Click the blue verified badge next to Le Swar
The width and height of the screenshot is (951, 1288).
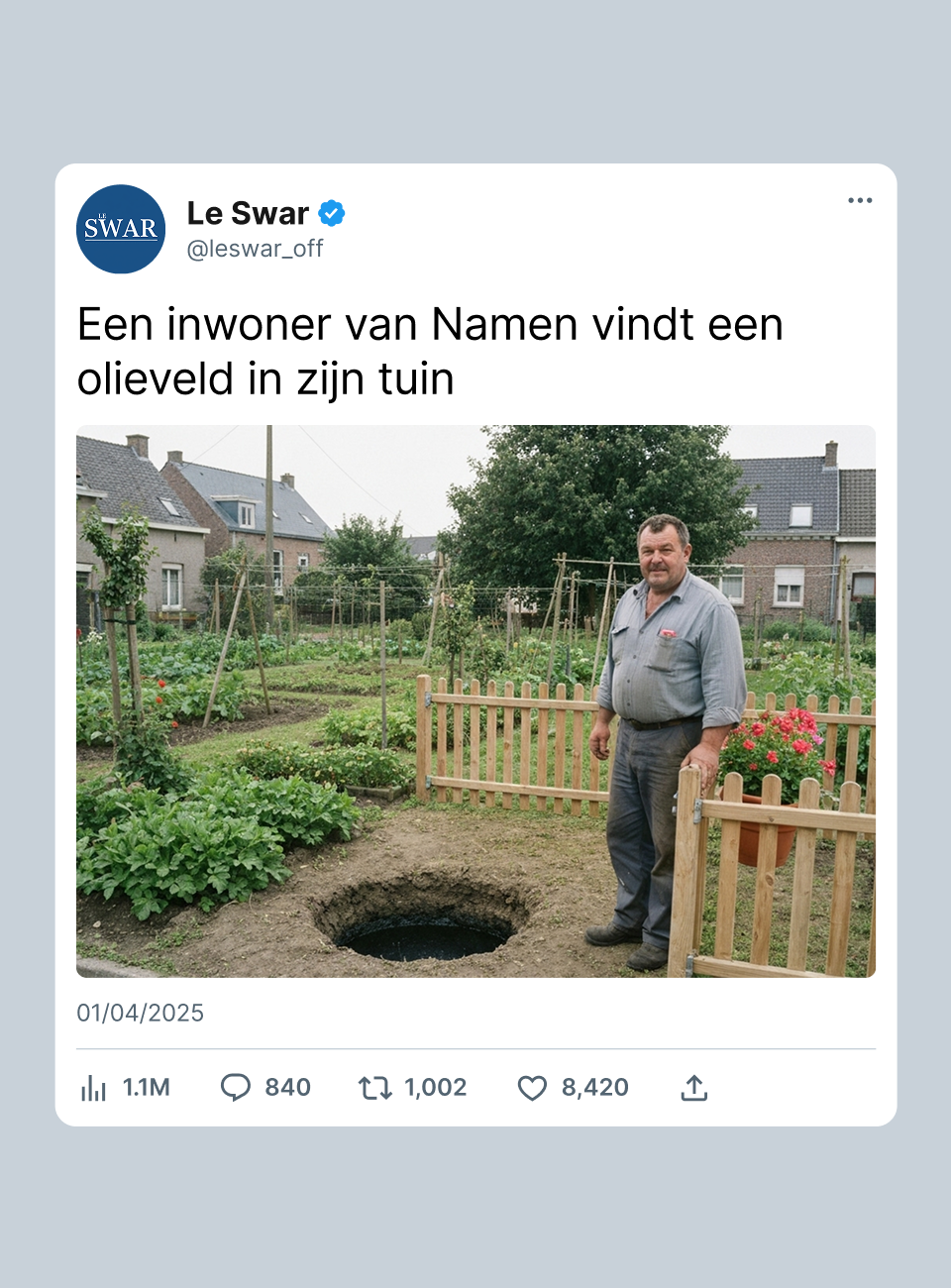pyautogui.click(x=332, y=213)
